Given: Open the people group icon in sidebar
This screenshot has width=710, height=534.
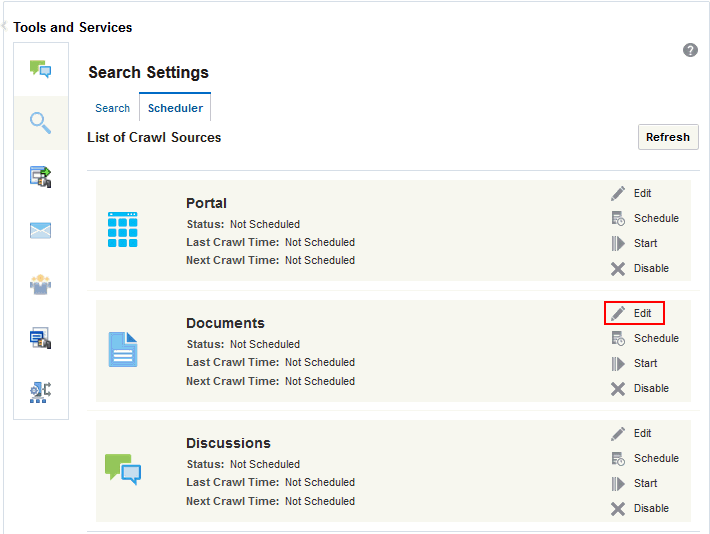Looking at the screenshot, I should pos(41,284).
